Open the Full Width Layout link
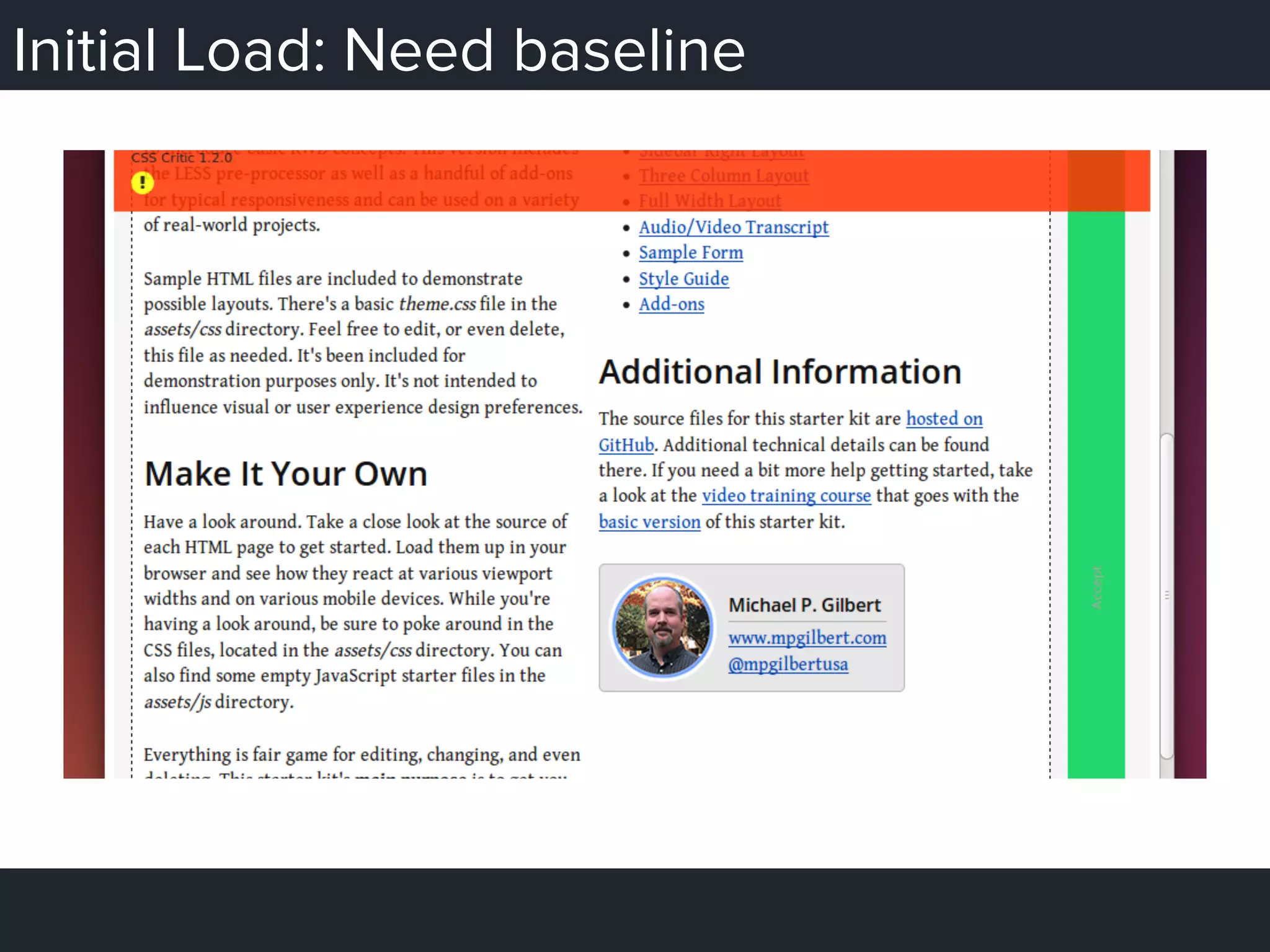The image size is (1270, 952). (x=710, y=201)
